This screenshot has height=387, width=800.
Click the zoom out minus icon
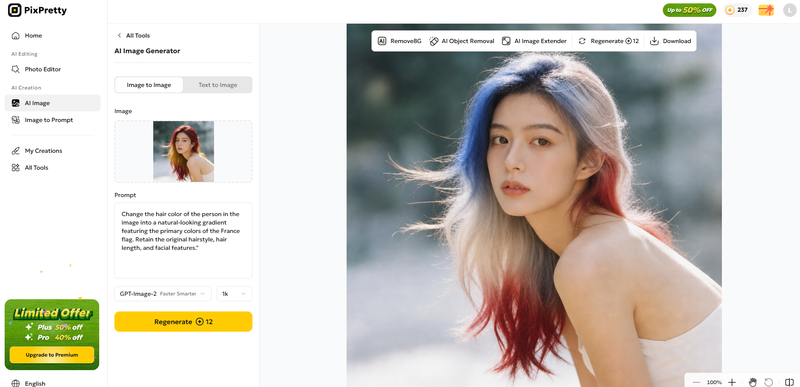[x=696, y=382]
